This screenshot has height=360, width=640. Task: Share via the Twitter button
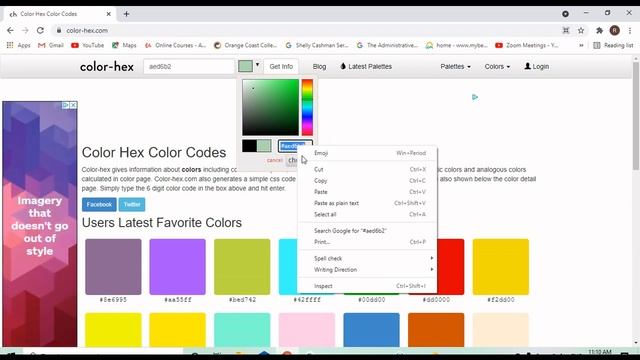[132, 204]
